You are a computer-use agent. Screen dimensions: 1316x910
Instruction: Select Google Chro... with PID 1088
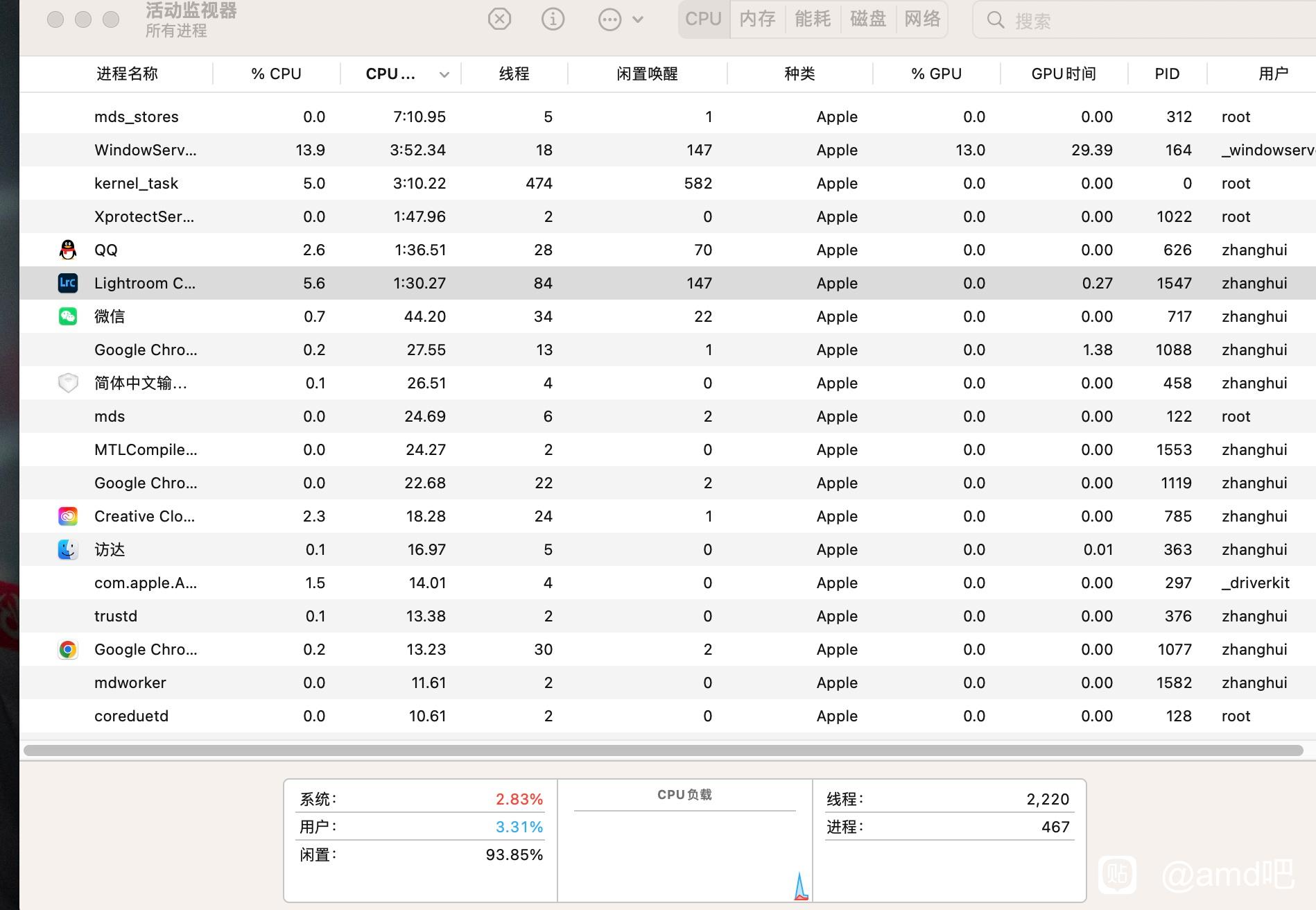(x=146, y=350)
